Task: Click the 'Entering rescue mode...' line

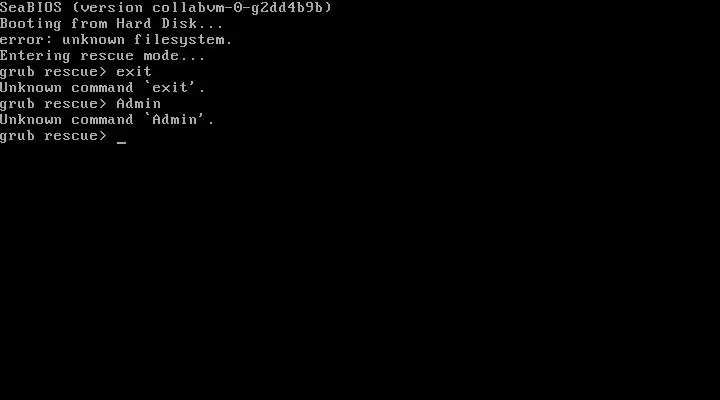Action: [x=102, y=56]
